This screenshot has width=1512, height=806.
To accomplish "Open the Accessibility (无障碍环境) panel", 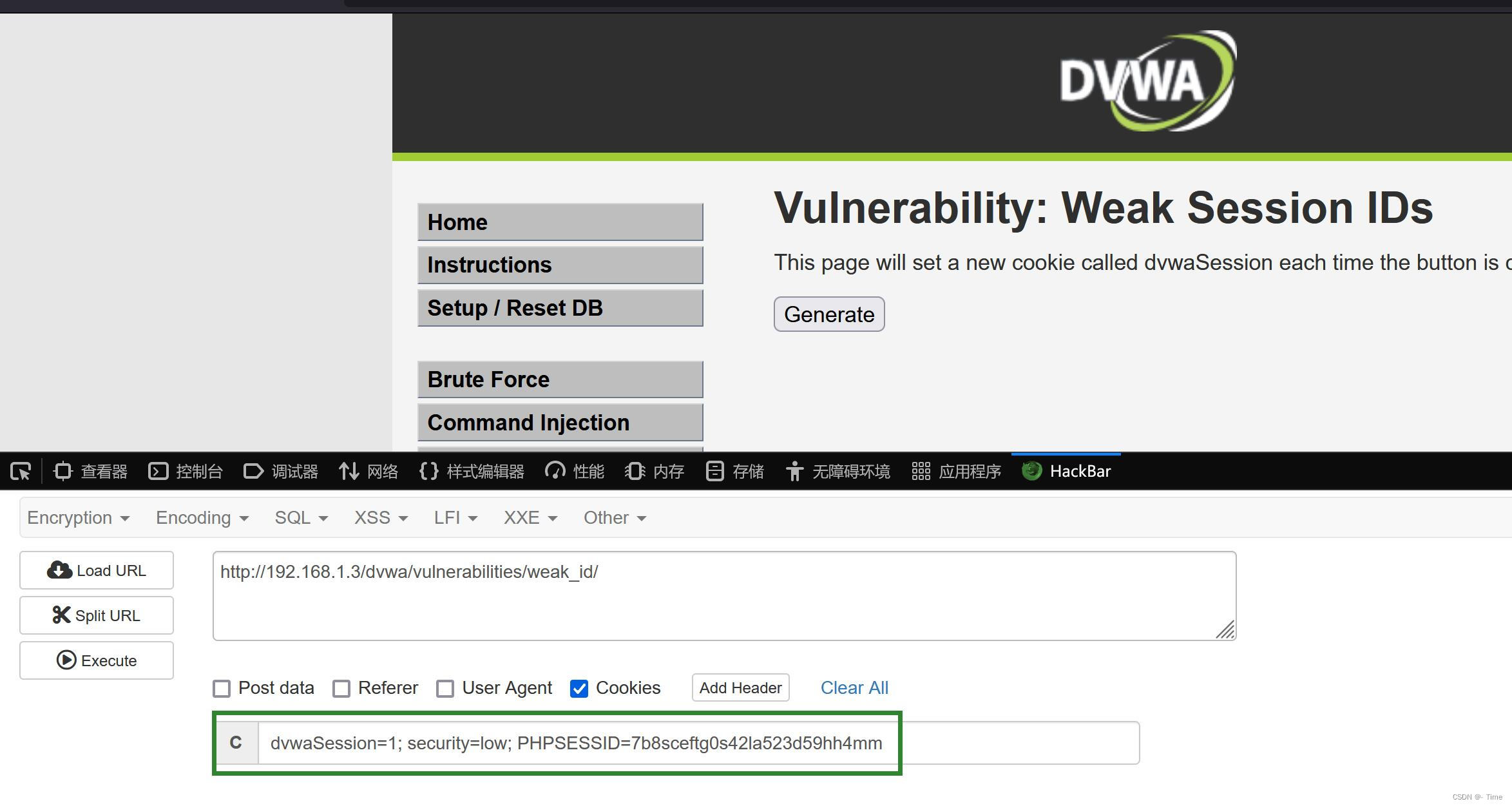I will (838, 472).
